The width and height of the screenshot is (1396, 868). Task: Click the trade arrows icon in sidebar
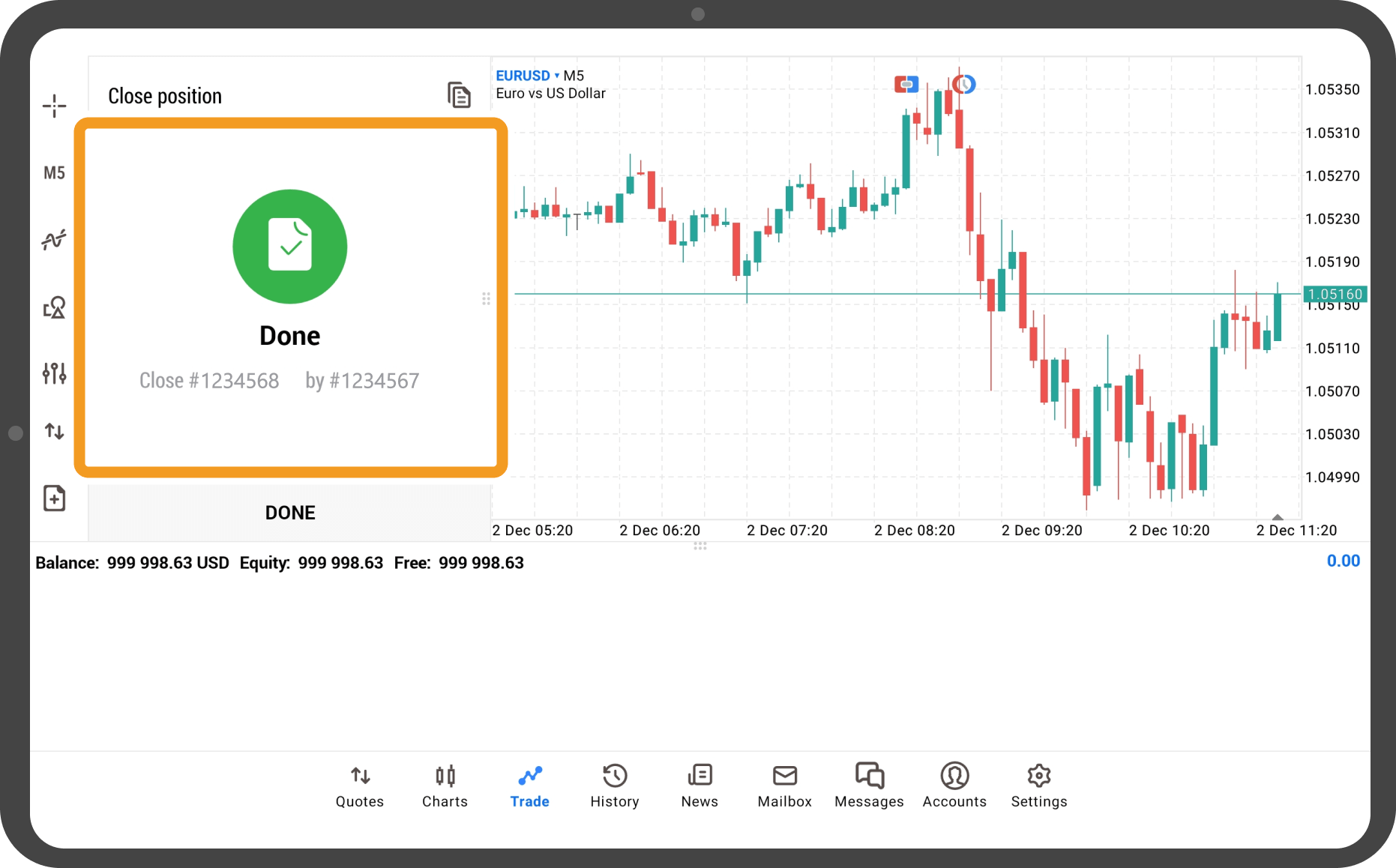pyautogui.click(x=54, y=431)
